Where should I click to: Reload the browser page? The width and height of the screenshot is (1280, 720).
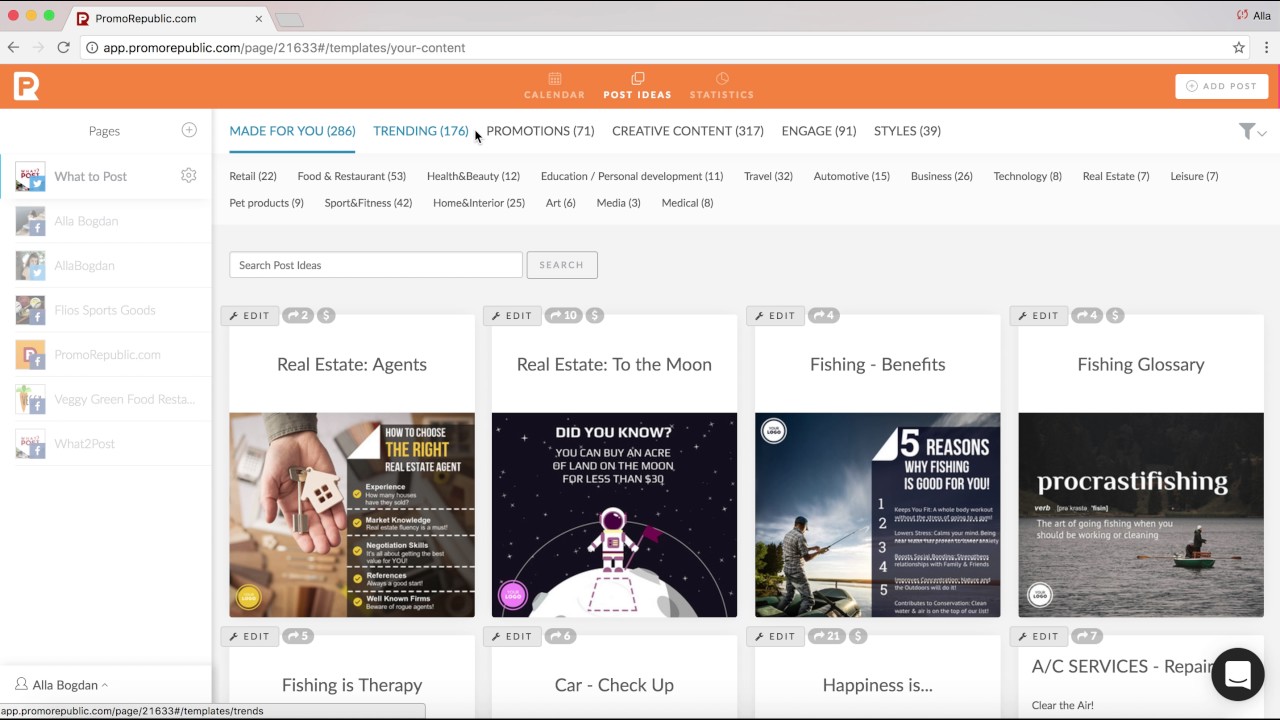[64, 47]
